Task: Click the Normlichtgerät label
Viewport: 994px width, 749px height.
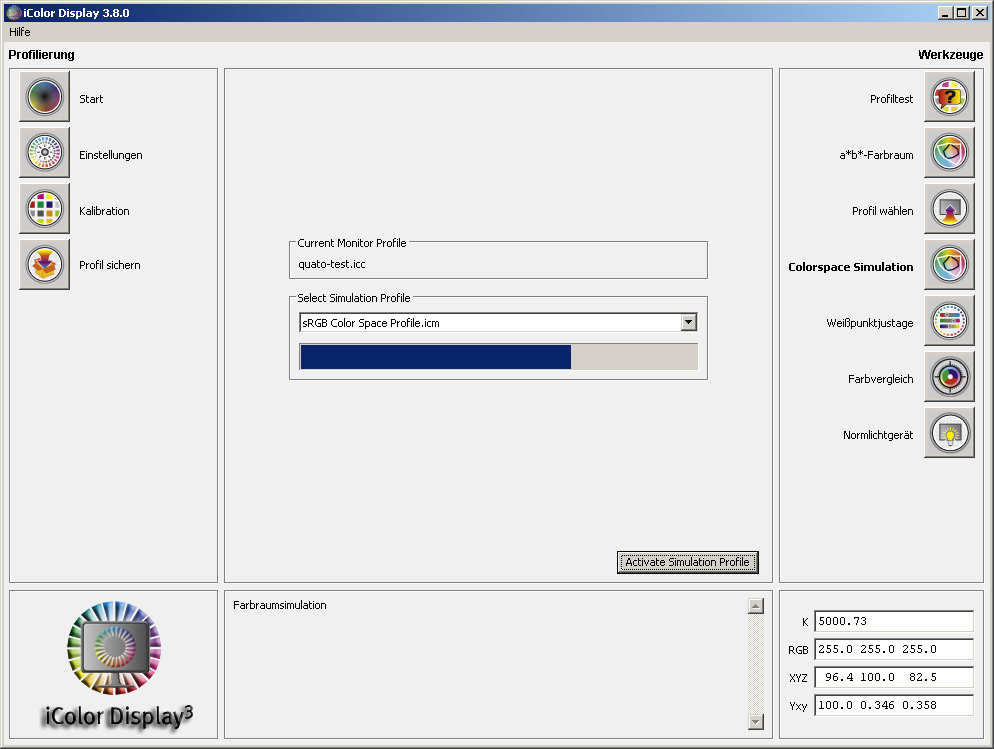Action: (878, 435)
